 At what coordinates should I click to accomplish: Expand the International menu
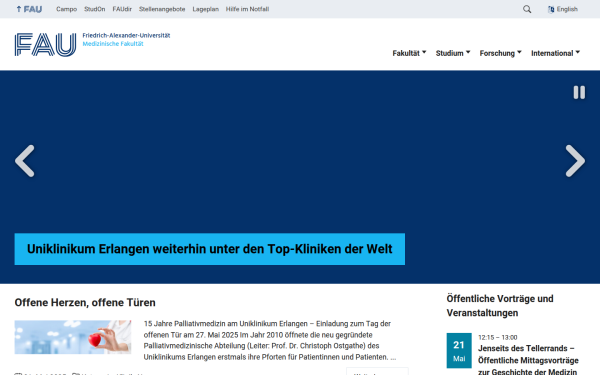click(x=555, y=53)
